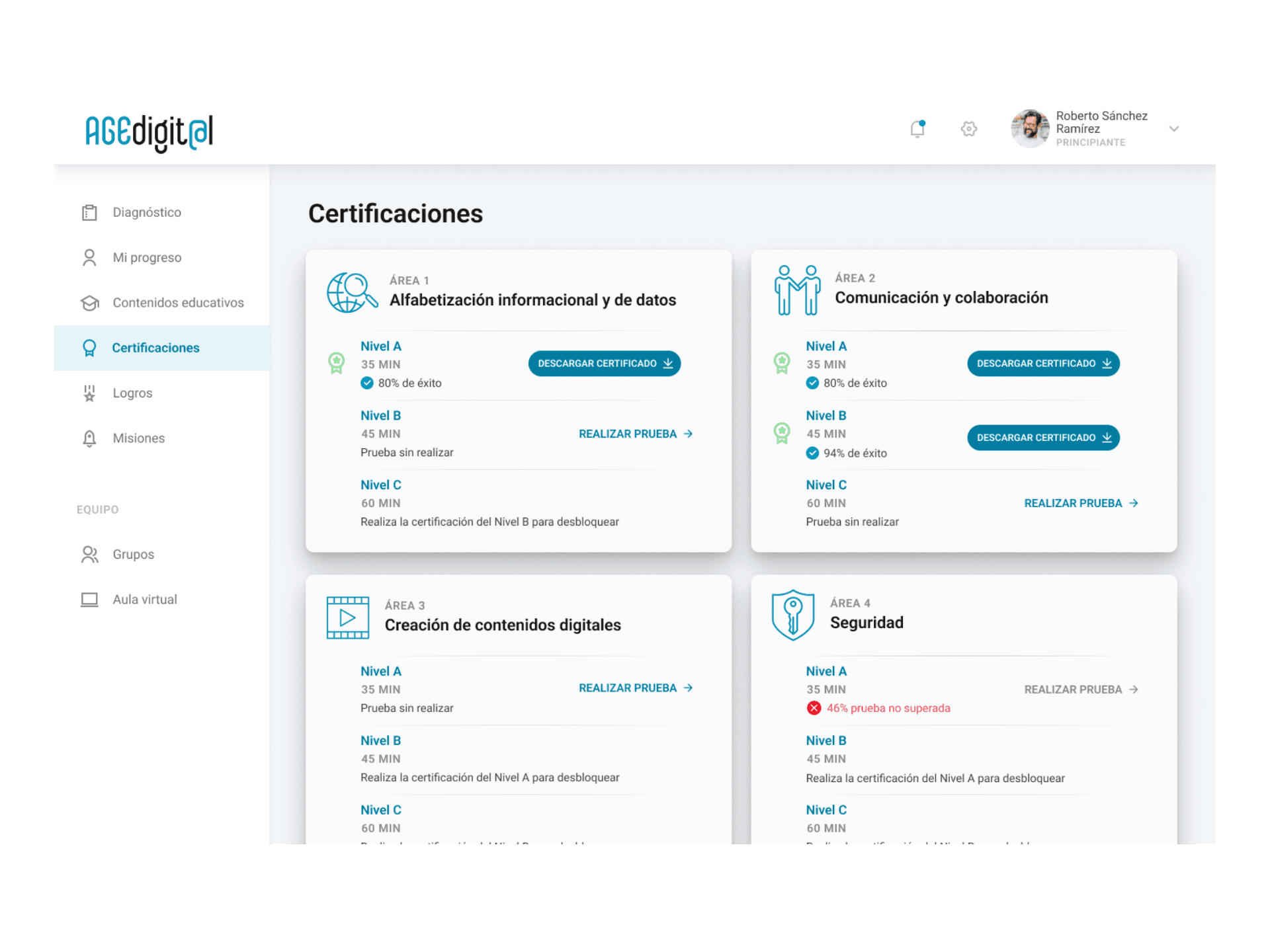
Task: Download certificate for Área 1 Nivel A
Action: (604, 364)
